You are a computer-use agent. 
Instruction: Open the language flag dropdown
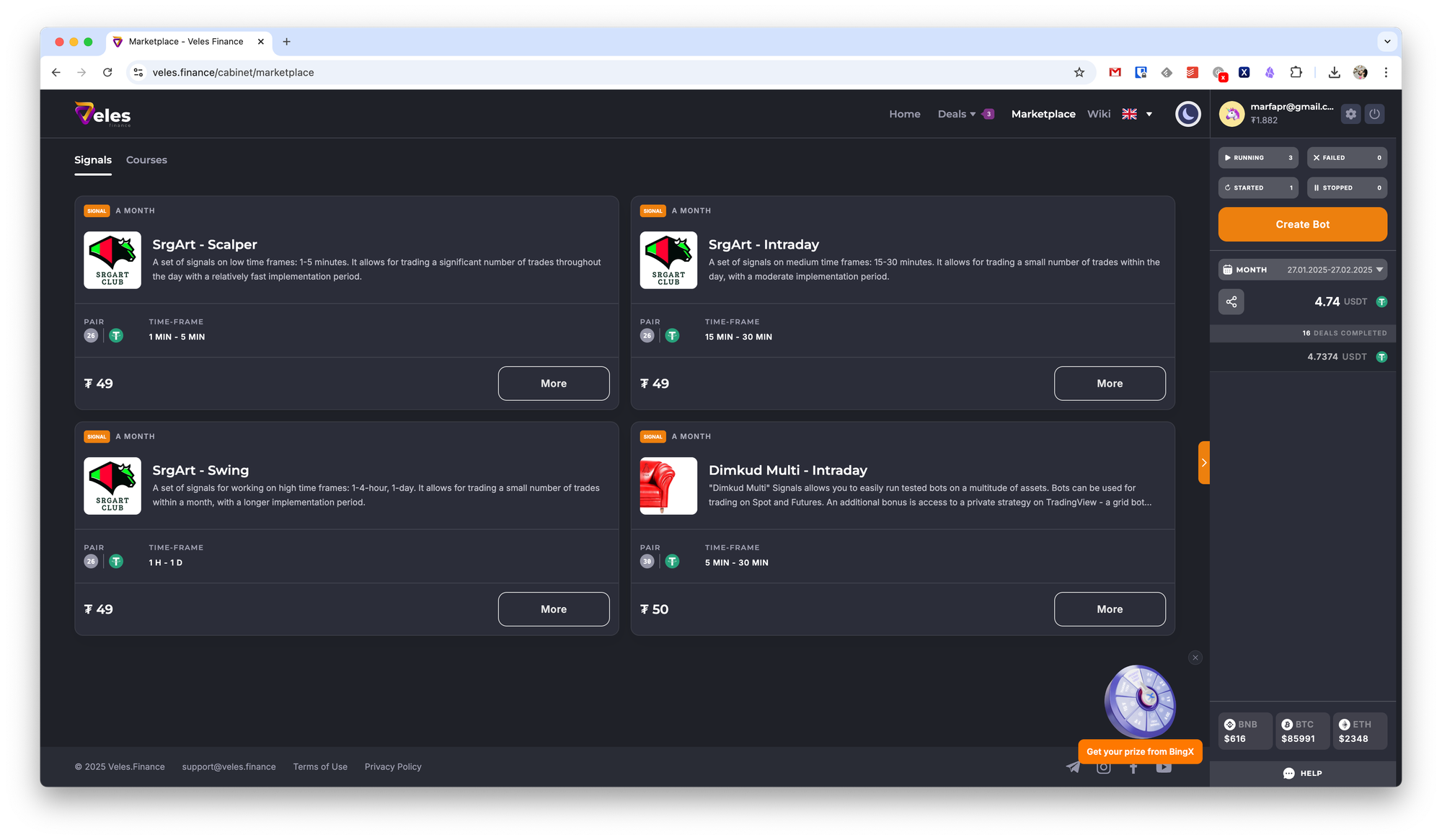point(1138,114)
